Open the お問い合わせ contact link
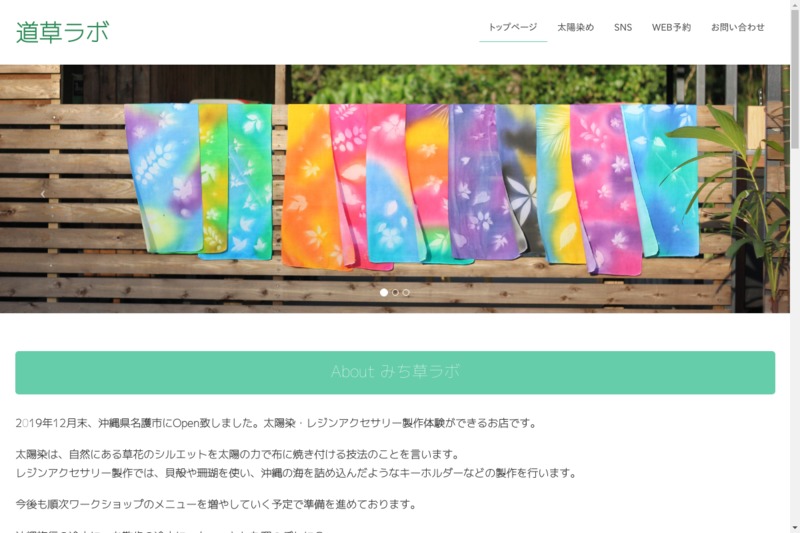Viewport: 800px width, 533px height. coord(738,28)
